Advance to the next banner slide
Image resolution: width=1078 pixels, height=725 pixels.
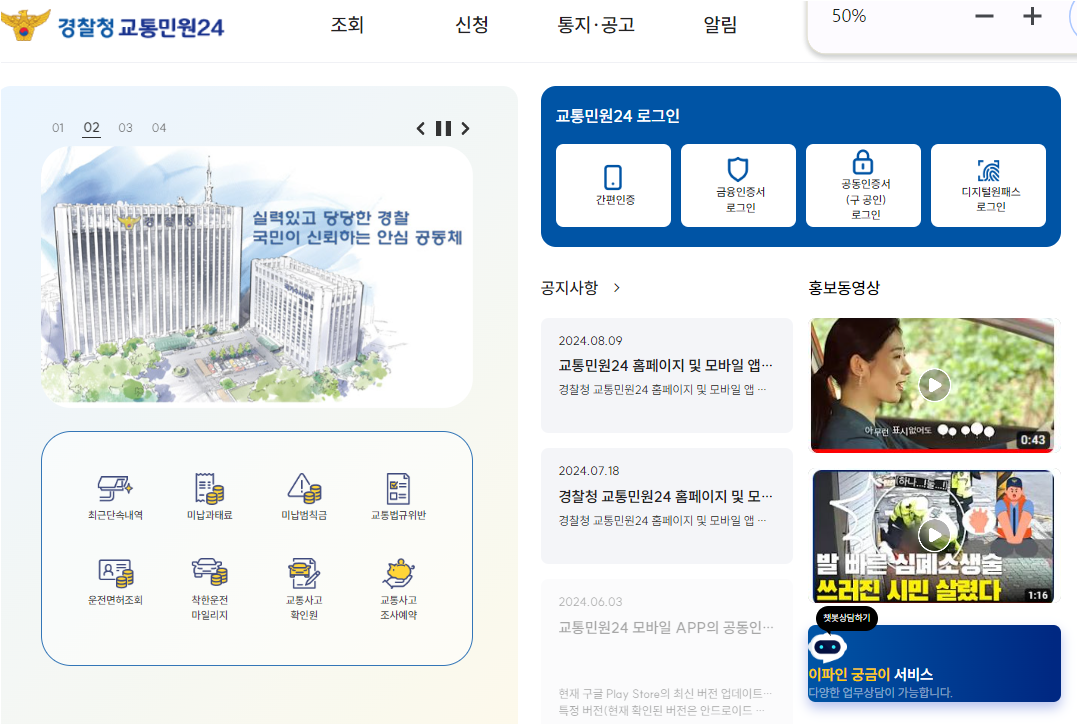(465, 128)
